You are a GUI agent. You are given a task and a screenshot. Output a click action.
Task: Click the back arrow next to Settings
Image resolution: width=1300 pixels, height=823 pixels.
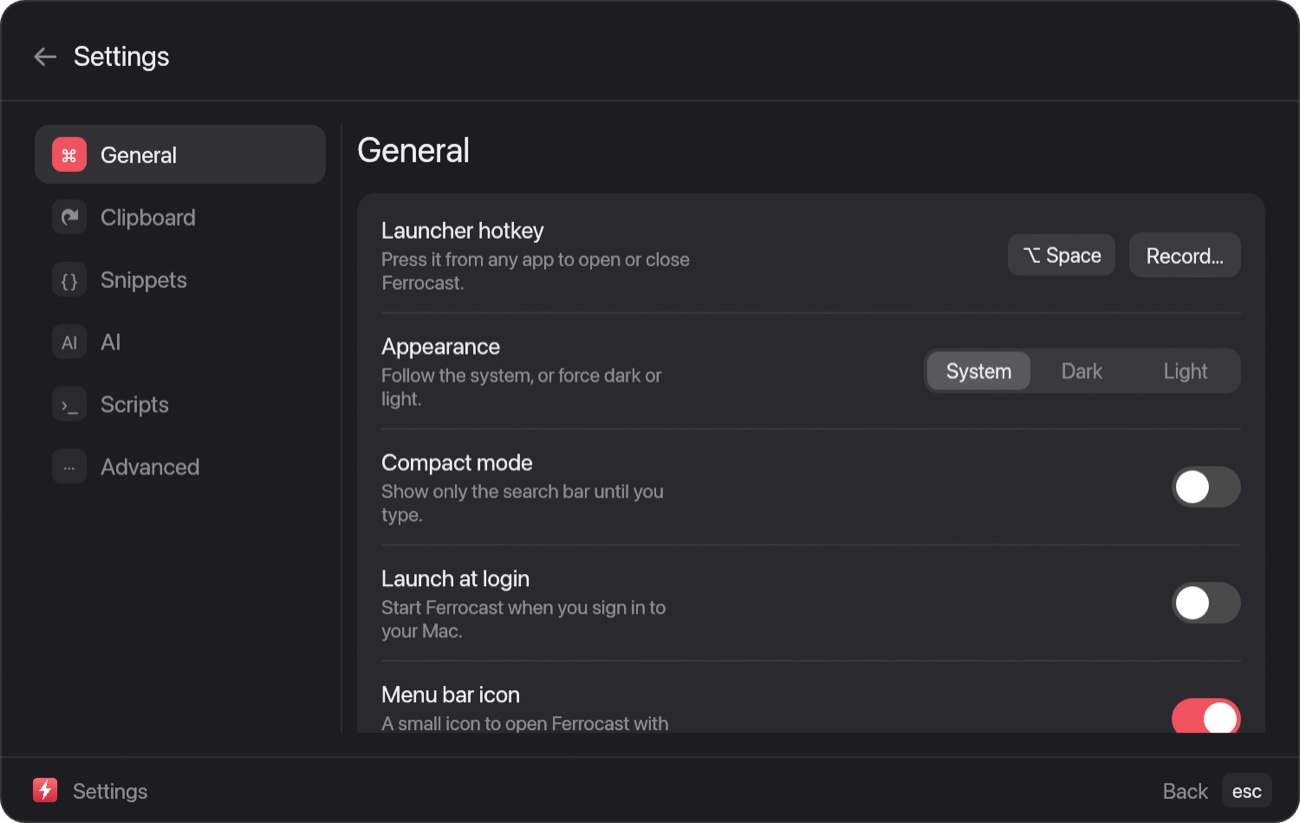[45, 57]
